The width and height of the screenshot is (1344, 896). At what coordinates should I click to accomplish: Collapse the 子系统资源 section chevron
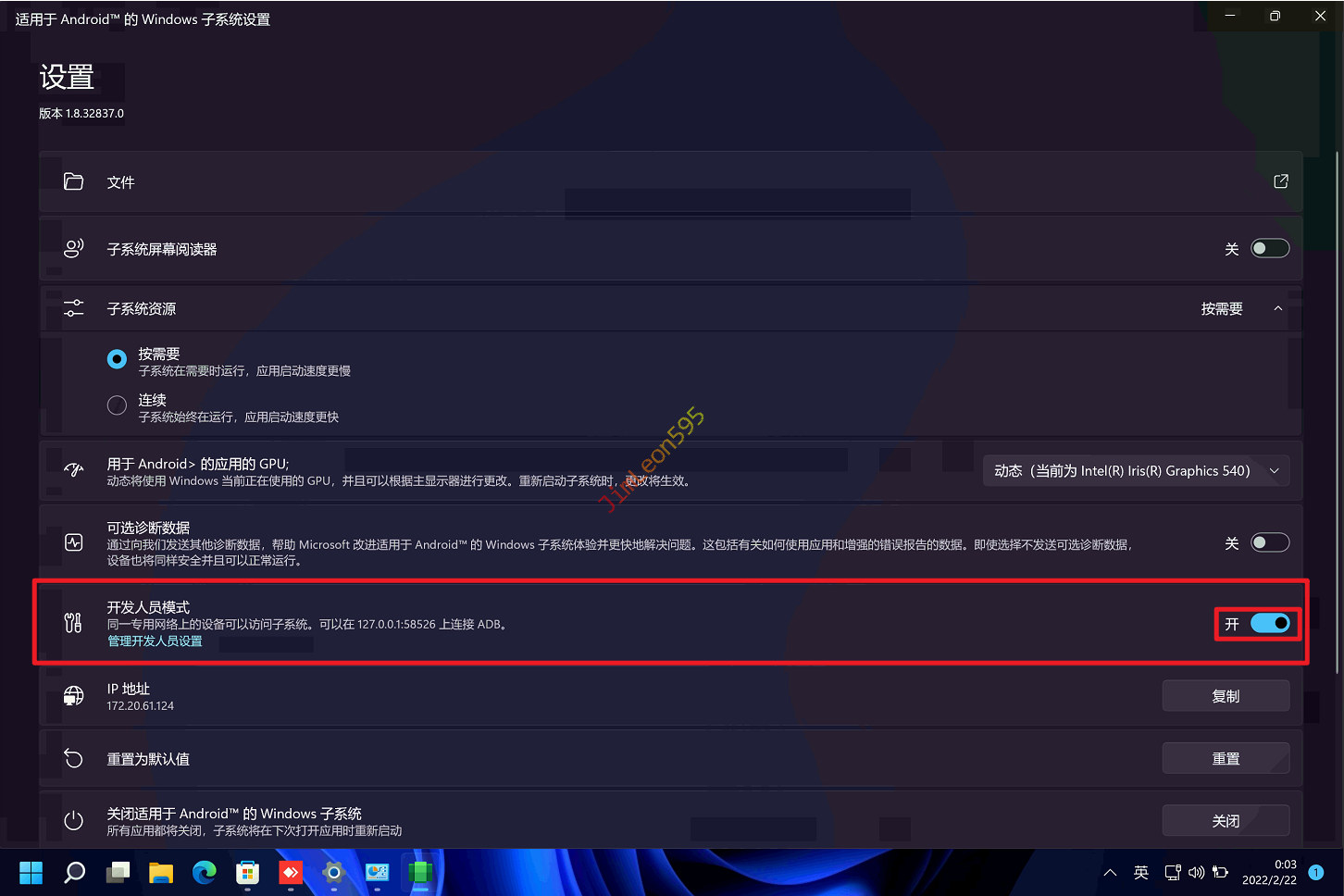(1277, 308)
